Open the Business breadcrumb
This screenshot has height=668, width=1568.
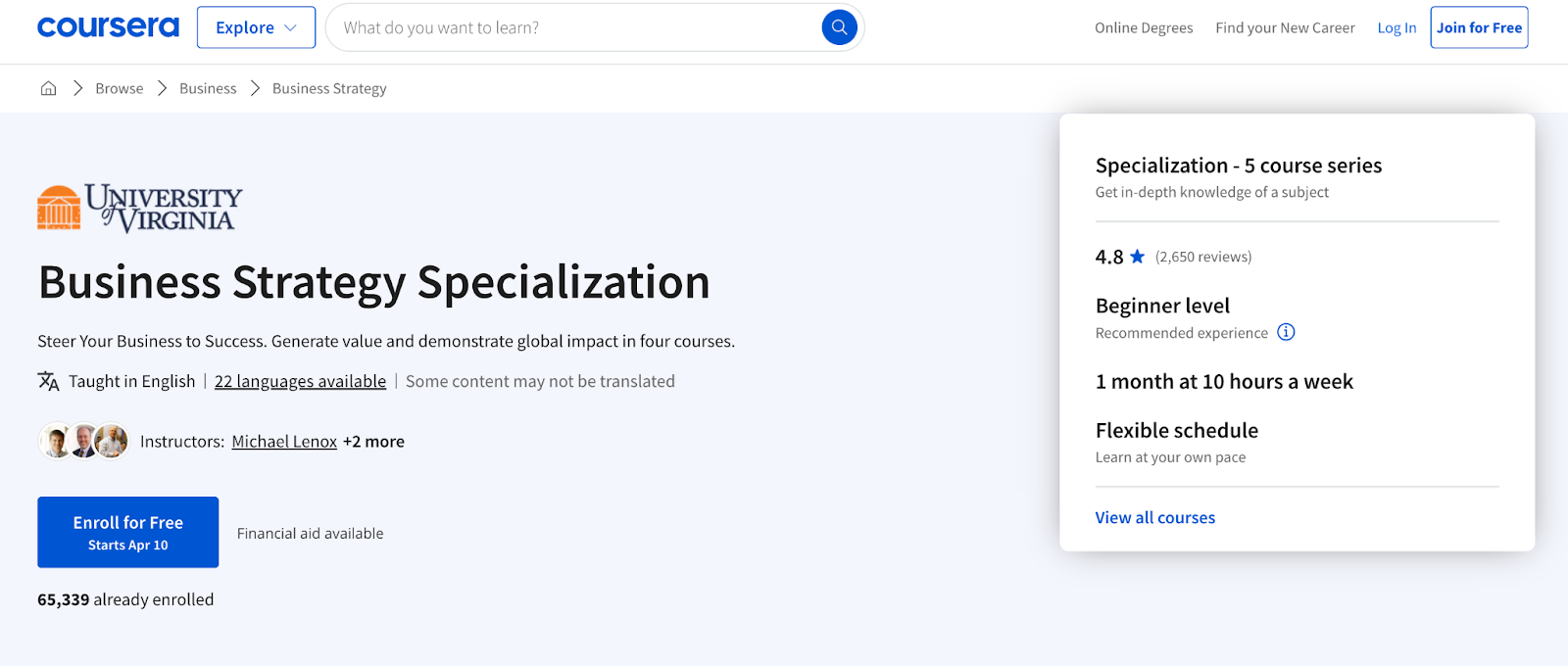coord(208,88)
